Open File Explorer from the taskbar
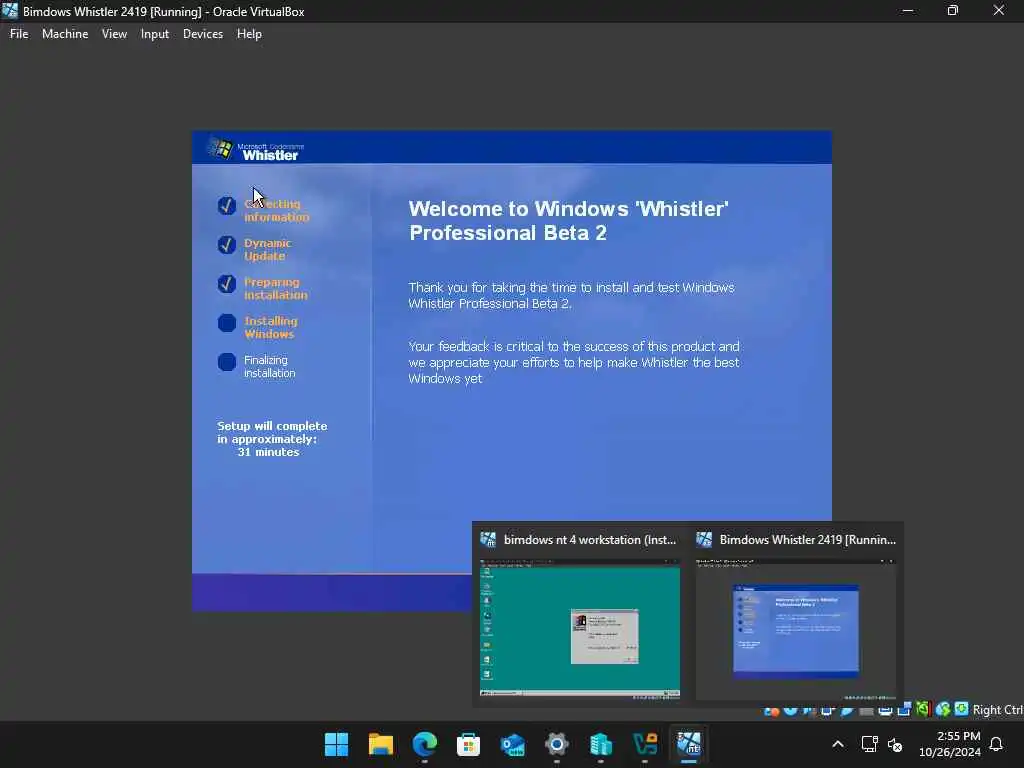1024x768 pixels. click(380, 744)
